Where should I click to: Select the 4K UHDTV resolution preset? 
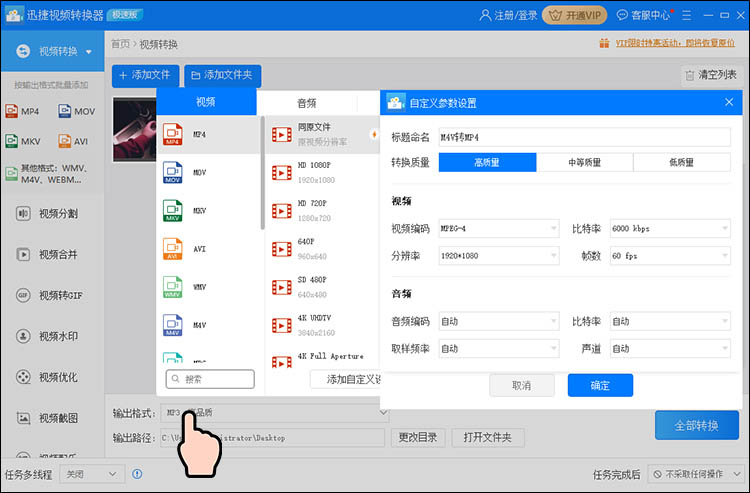tap(323, 325)
